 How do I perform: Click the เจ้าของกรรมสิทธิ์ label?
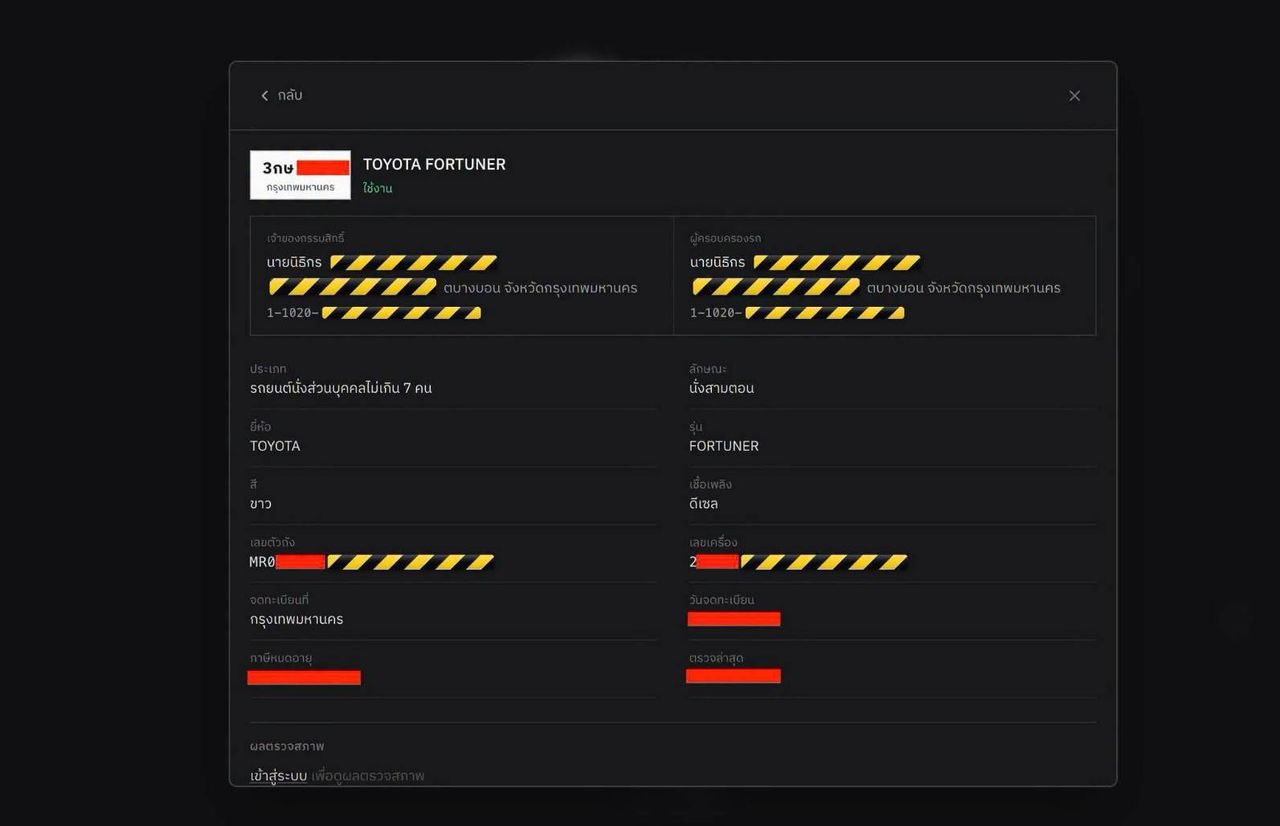click(306, 238)
